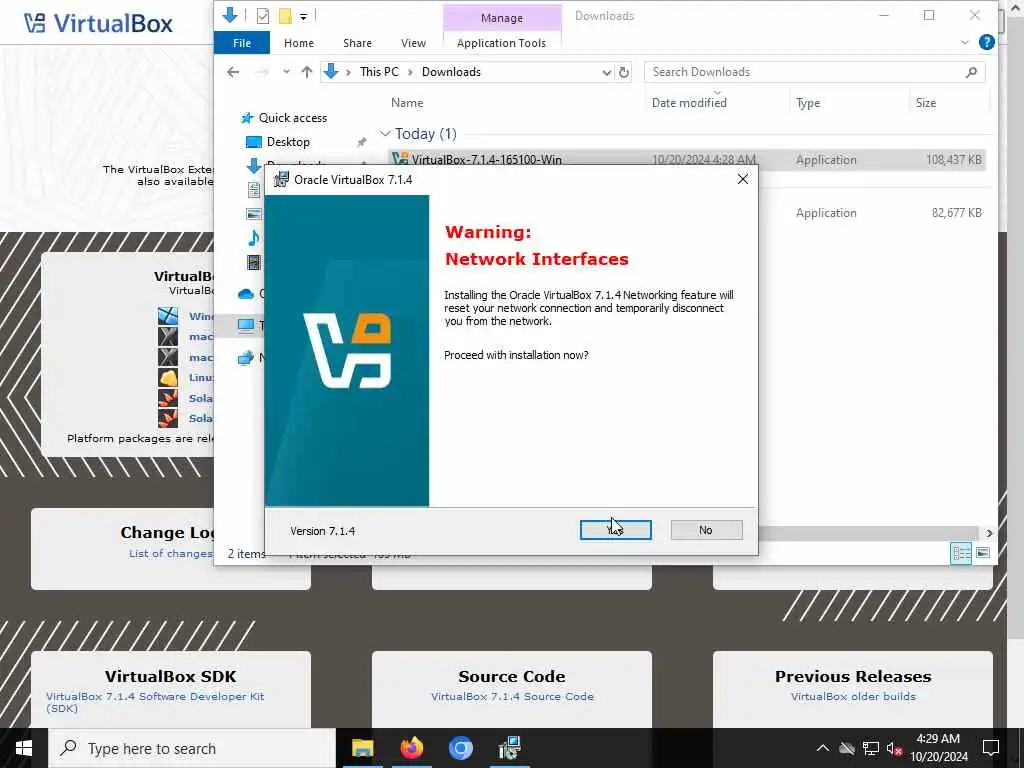Image resolution: width=1024 pixels, height=768 pixels.
Task: Open the clock and date flyout
Action: click(938, 748)
